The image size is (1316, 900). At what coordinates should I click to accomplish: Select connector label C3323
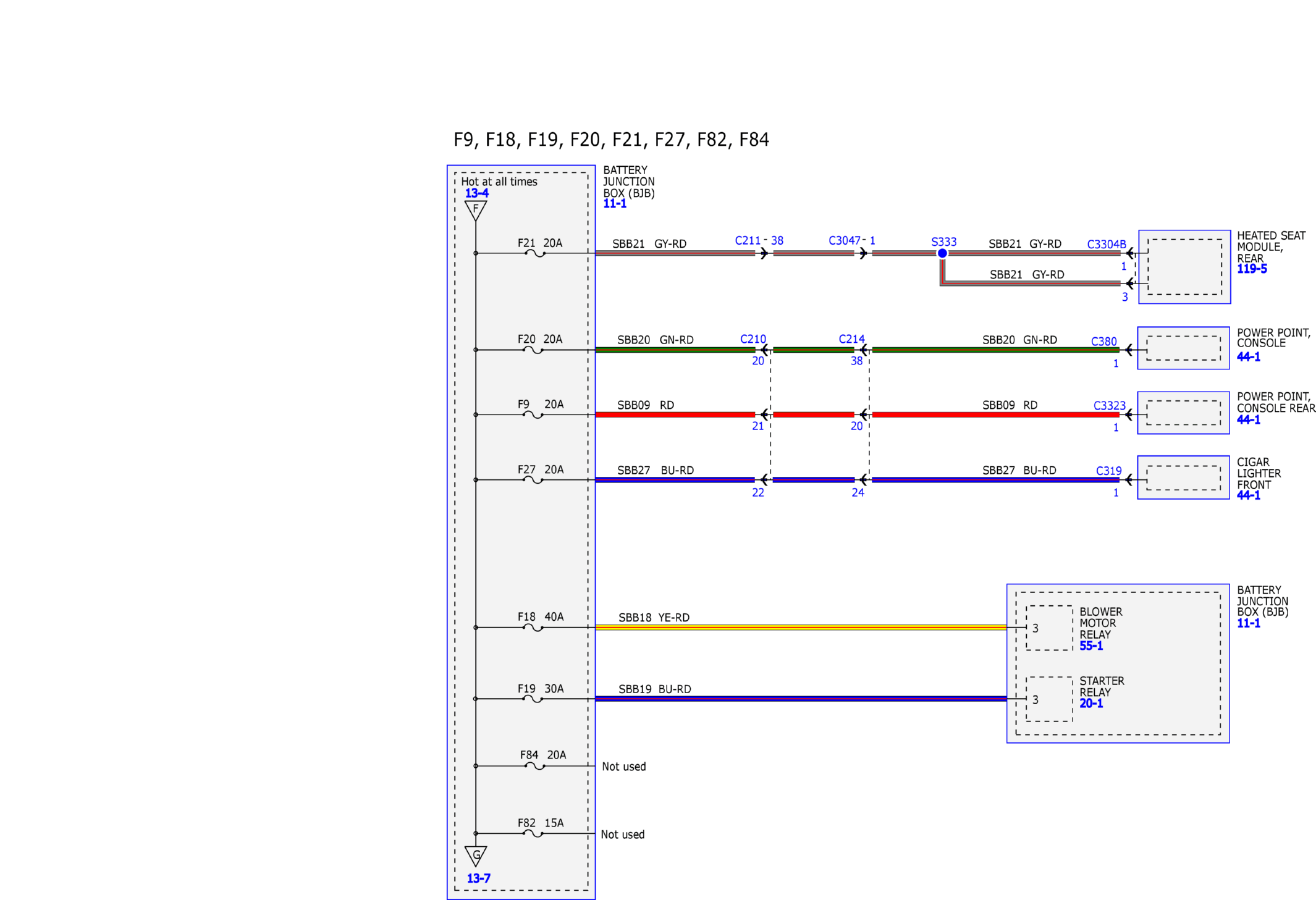(1110, 406)
